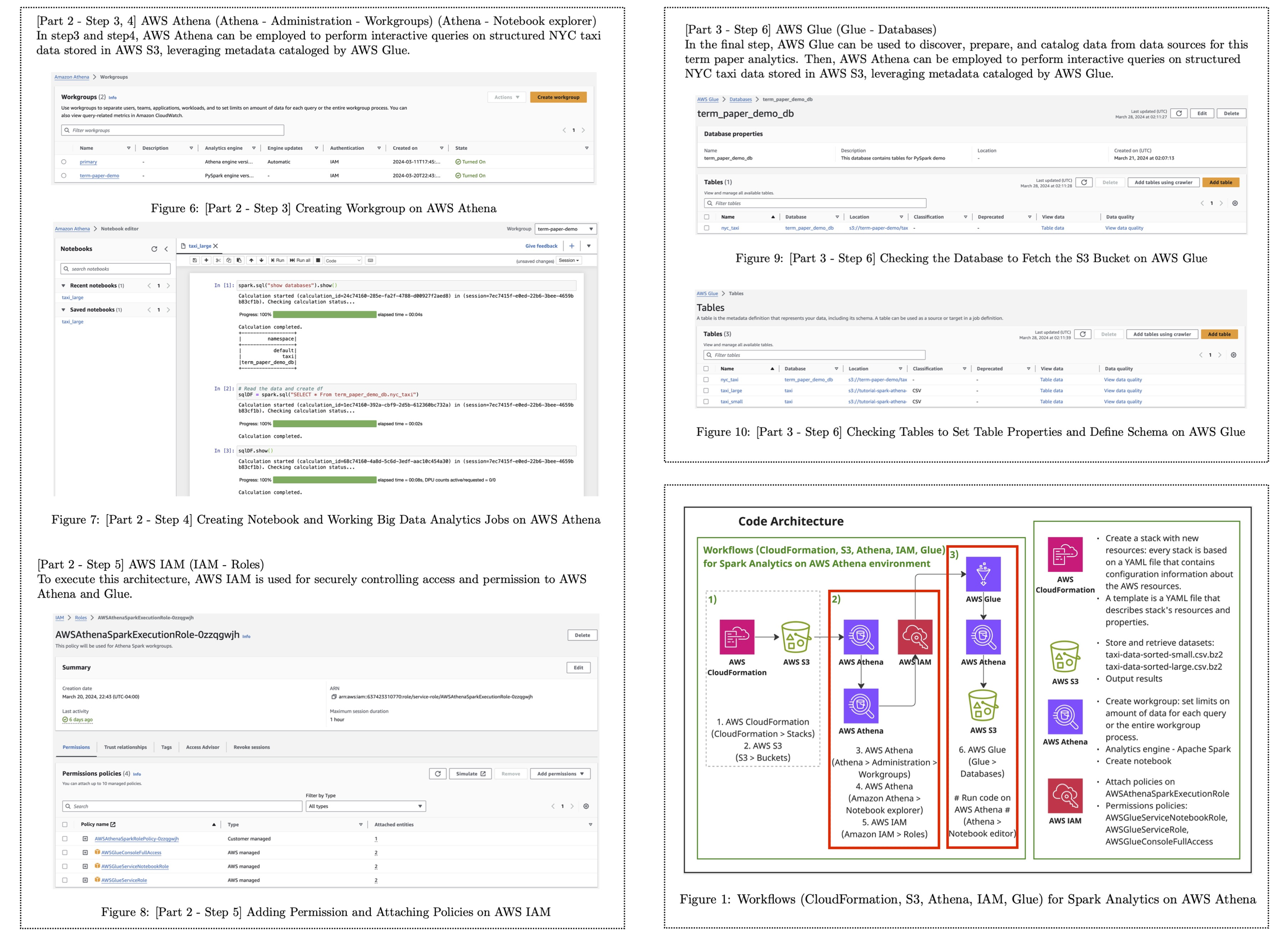Tick the select-all checkbox beside Policy name header
Screen dimensions: 1288x937
pyautogui.click(x=65, y=825)
